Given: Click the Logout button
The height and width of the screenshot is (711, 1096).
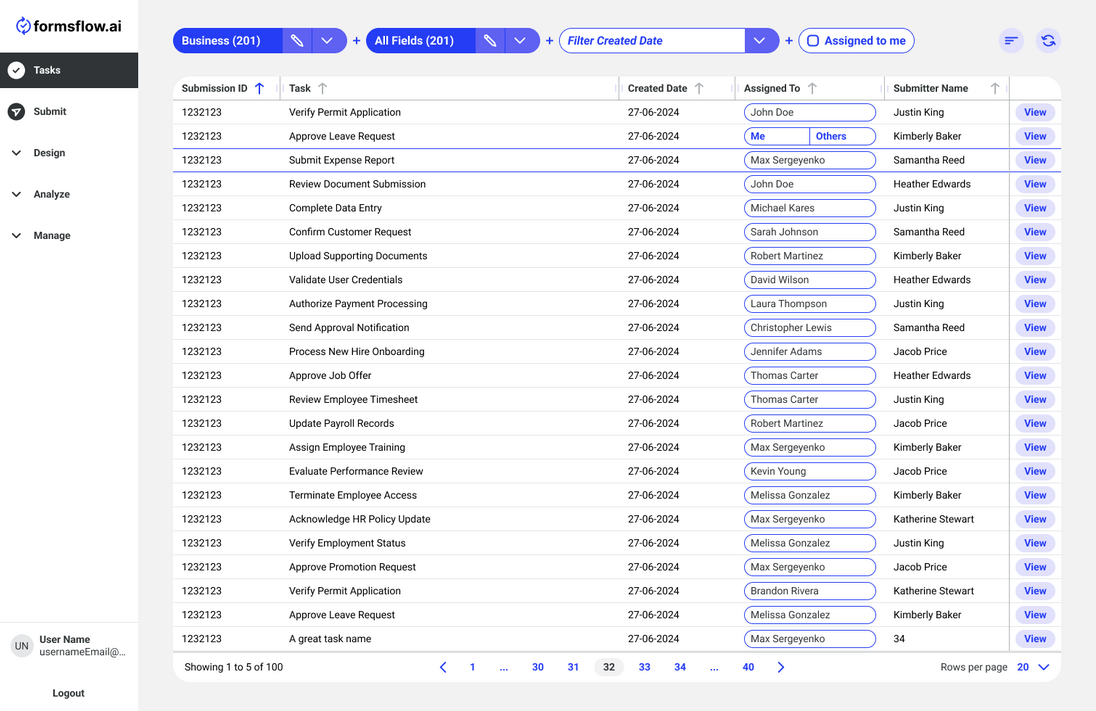Looking at the screenshot, I should click(68, 693).
